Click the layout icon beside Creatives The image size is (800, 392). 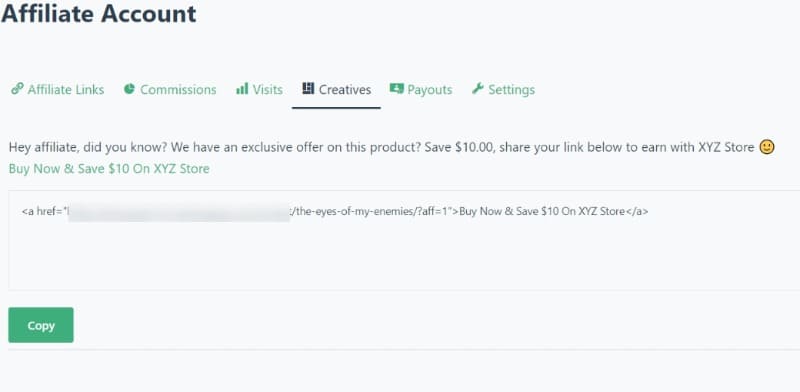pos(308,88)
